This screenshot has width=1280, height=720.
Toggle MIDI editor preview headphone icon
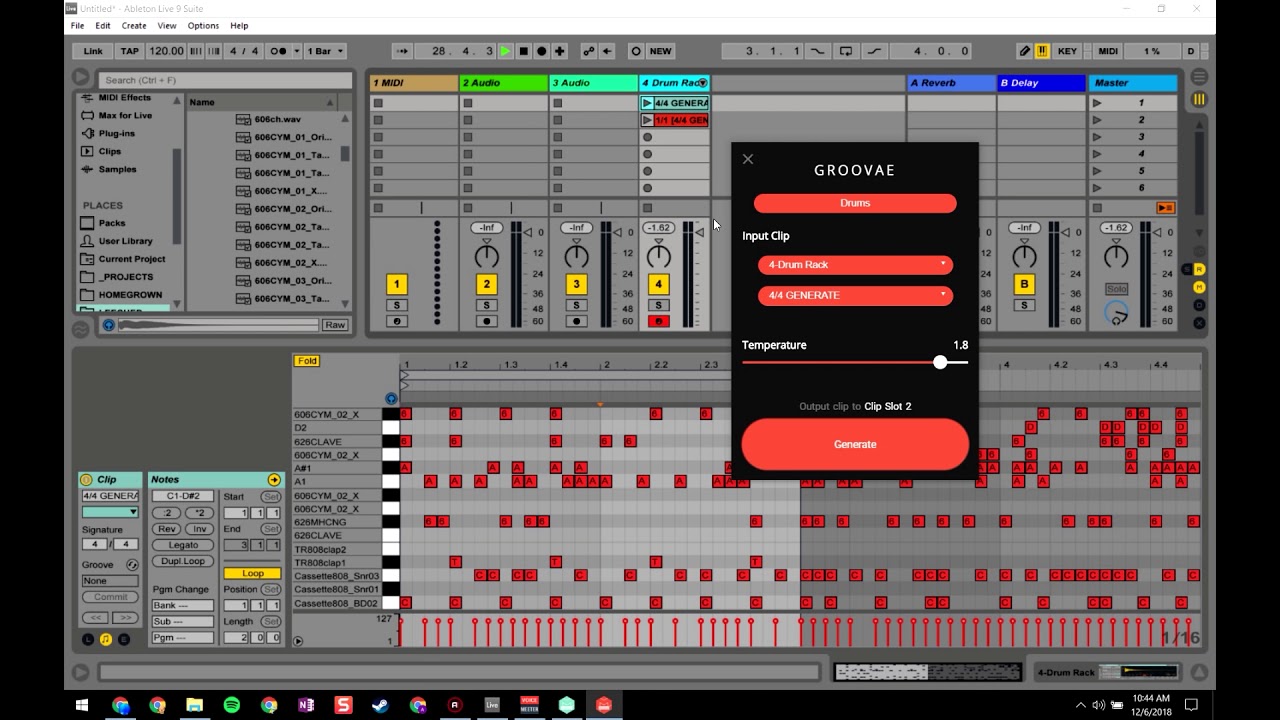(391, 398)
